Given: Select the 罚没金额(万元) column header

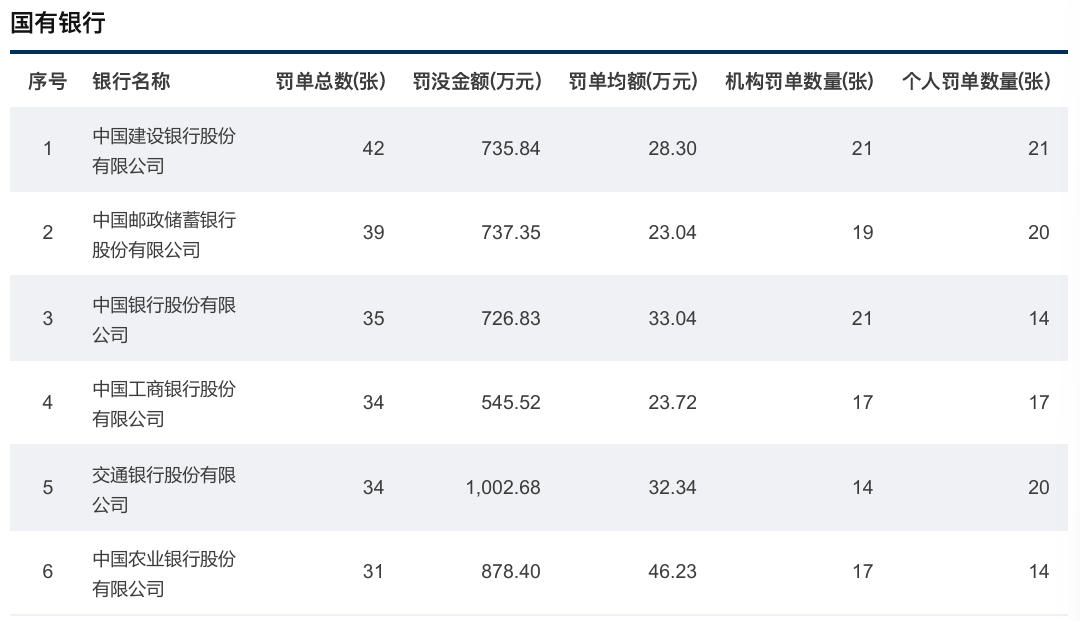Looking at the screenshot, I should click(x=477, y=81).
